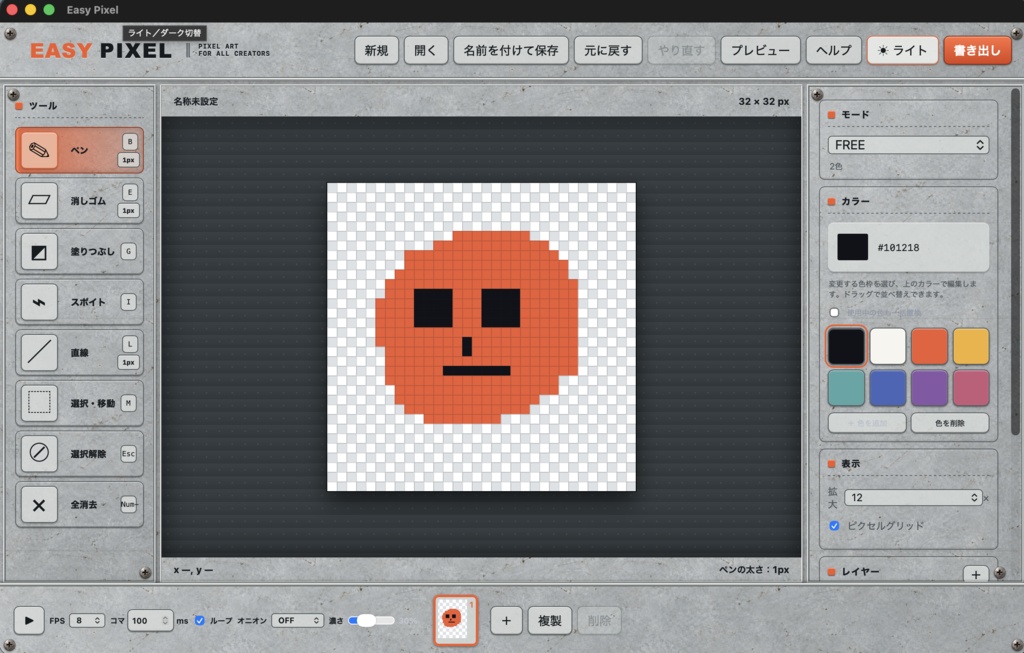Play the animation
Screen dimensions: 1024x653
point(29,620)
